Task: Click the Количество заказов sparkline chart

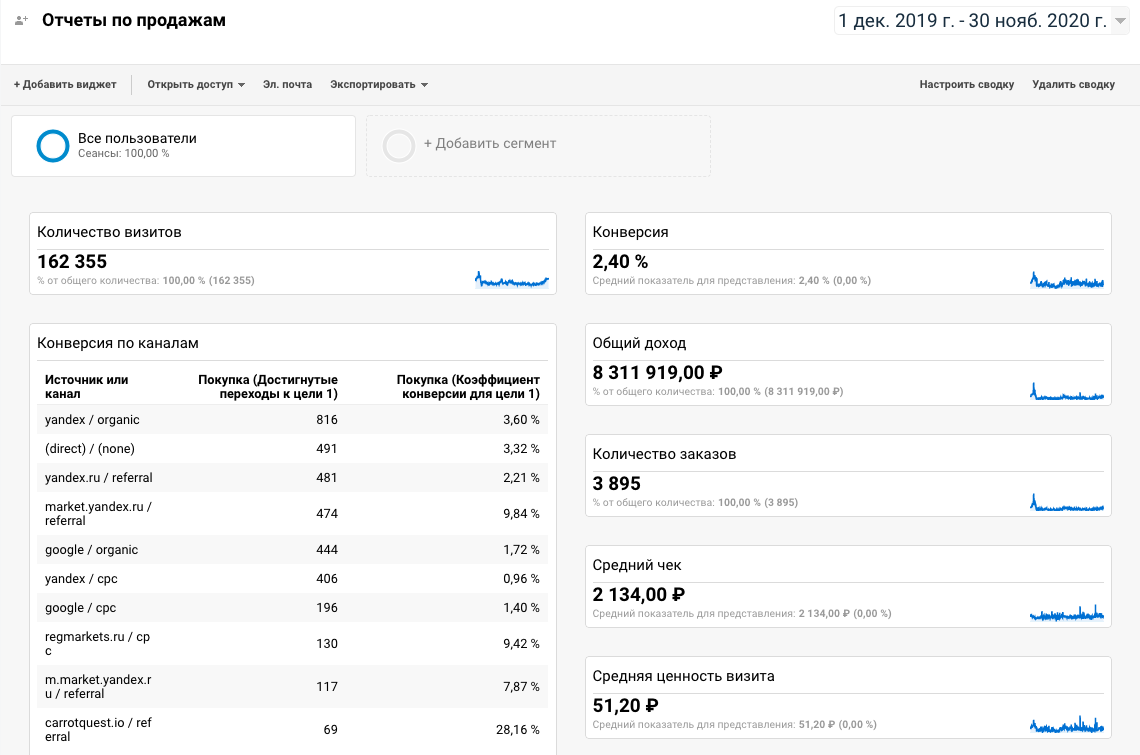Action: [x=1067, y=503]
